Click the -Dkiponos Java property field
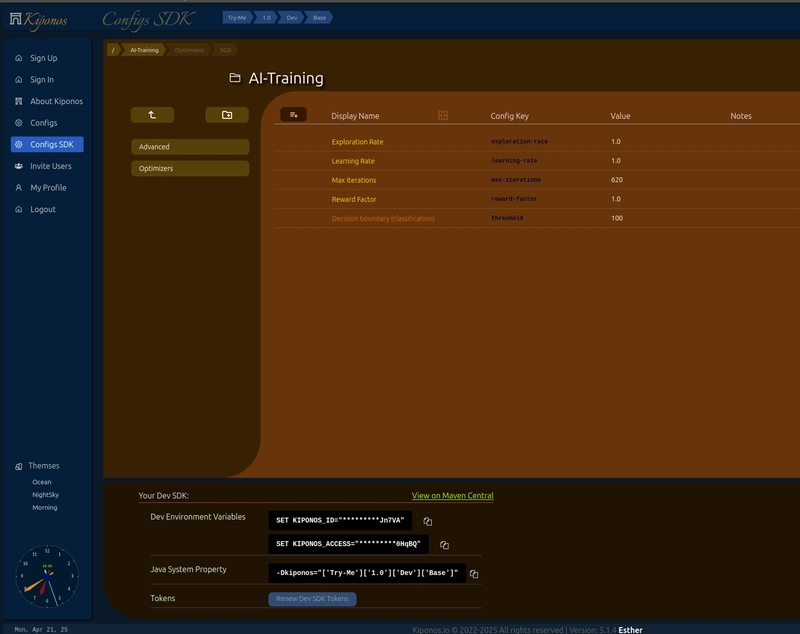This screenshot has width=800, height=634. [x=367, y=573]
